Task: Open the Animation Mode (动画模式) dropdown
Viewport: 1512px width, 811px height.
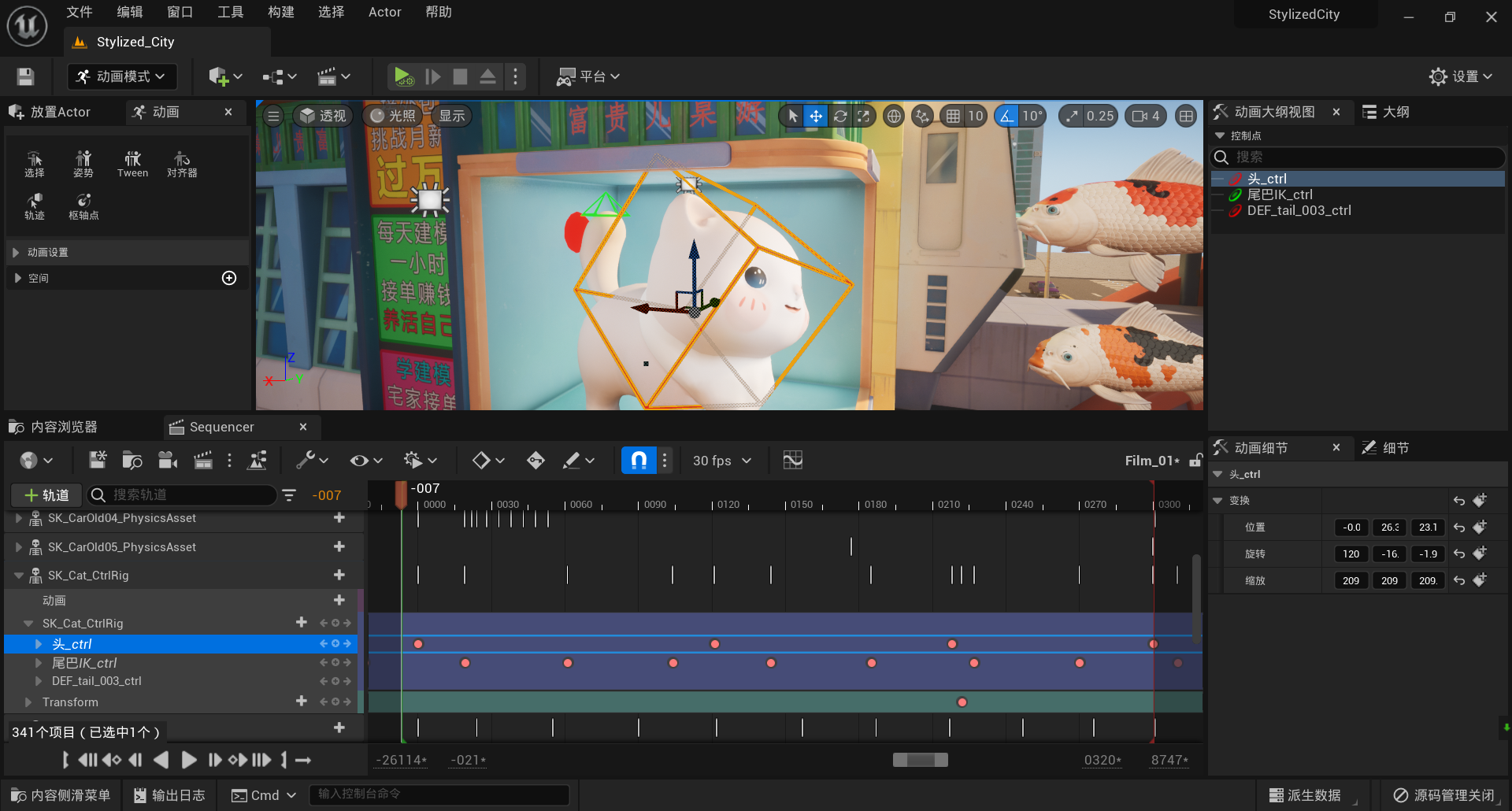Action: tap(122, 76)
